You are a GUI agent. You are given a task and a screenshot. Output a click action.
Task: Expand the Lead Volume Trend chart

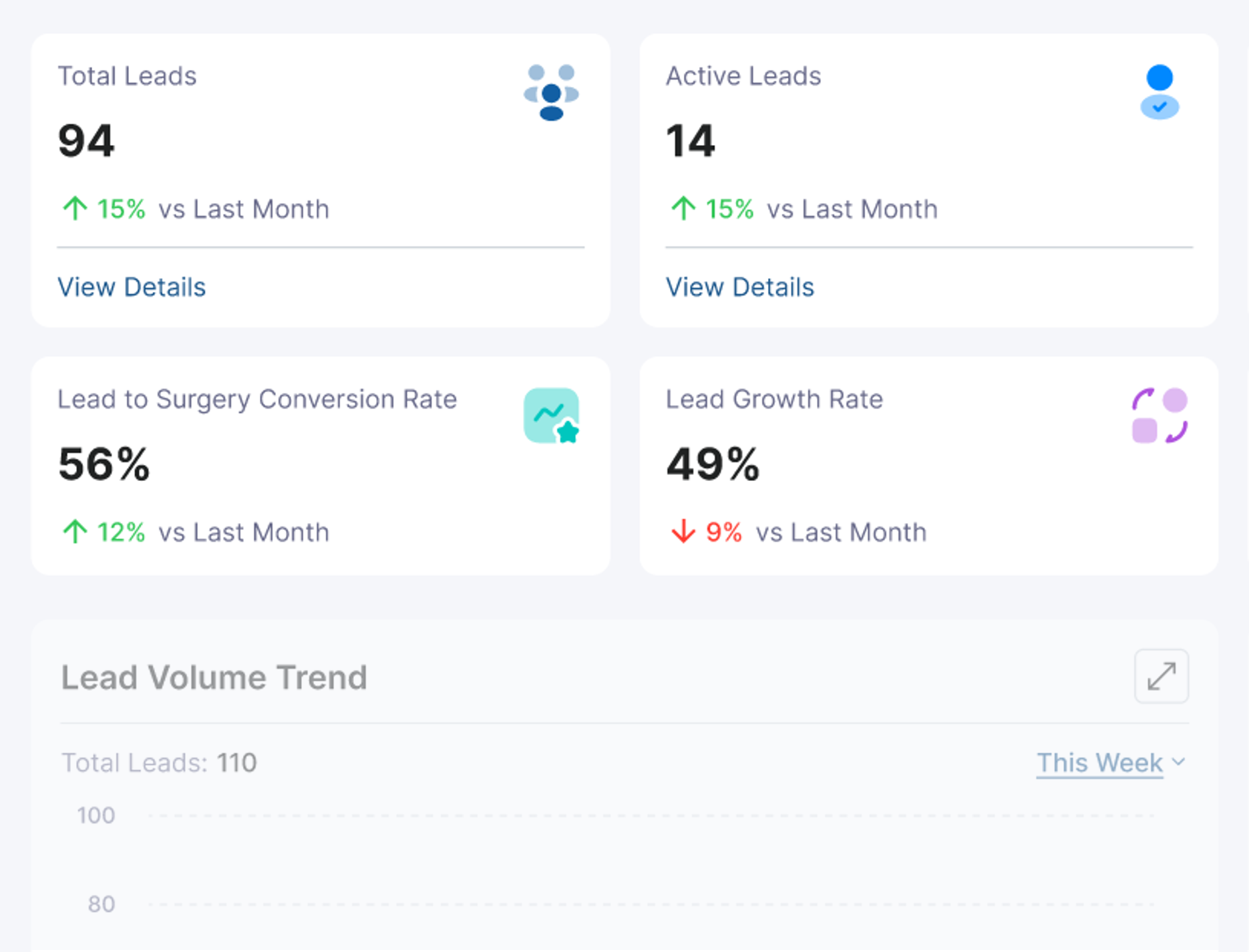(1162, 676)
